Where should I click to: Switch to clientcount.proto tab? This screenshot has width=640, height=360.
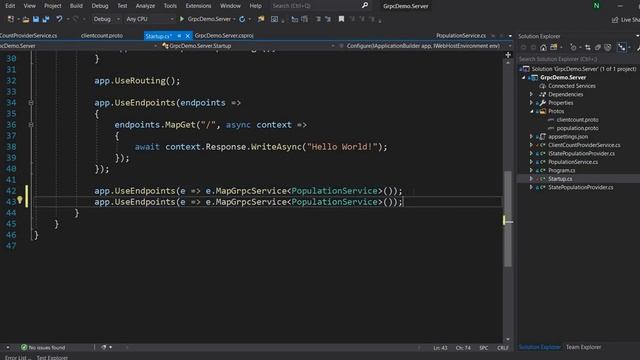pos(102,36)
